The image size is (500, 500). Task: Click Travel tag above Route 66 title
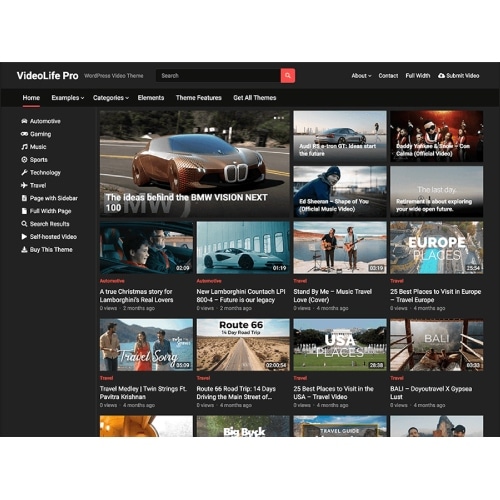click(203, 378)
